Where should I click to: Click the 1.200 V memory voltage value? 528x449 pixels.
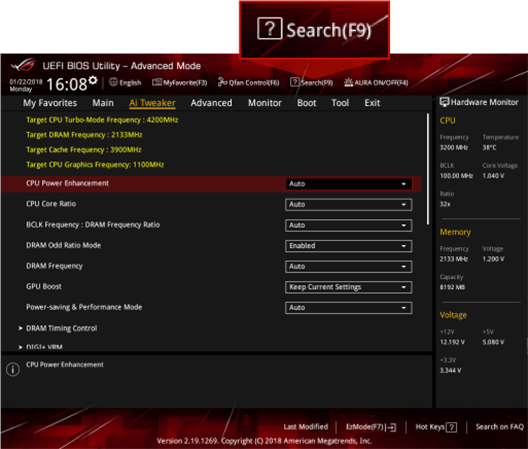pos(493,259)
